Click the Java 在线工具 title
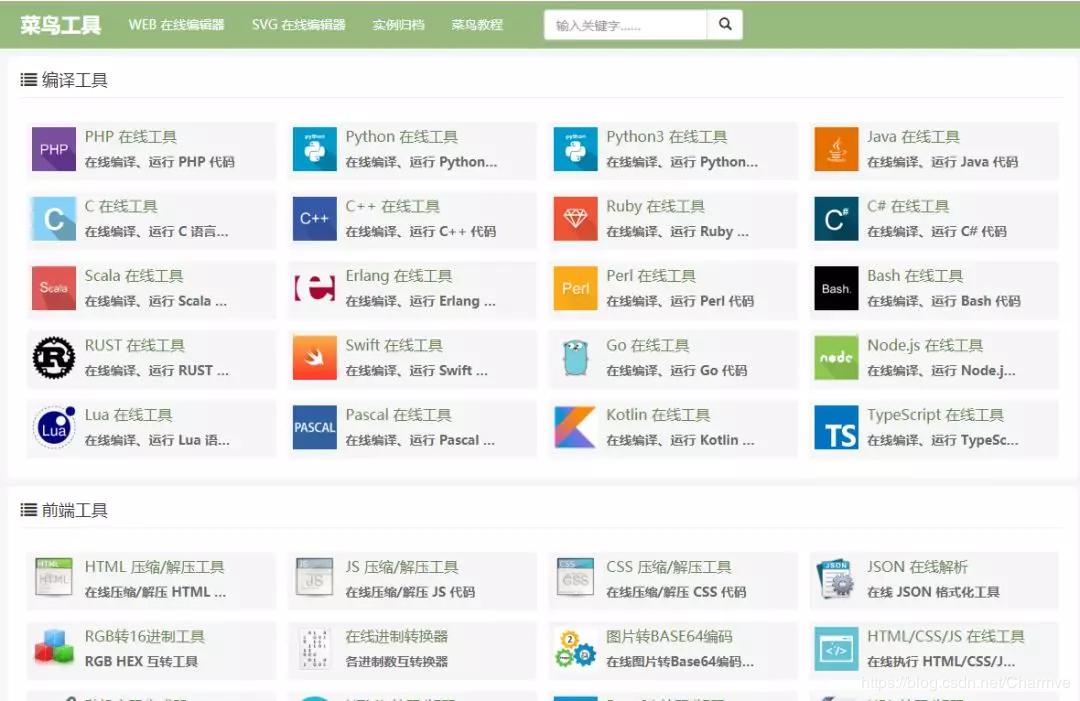The width and height of the screenshot is (1080, 701). click(913, 136)
